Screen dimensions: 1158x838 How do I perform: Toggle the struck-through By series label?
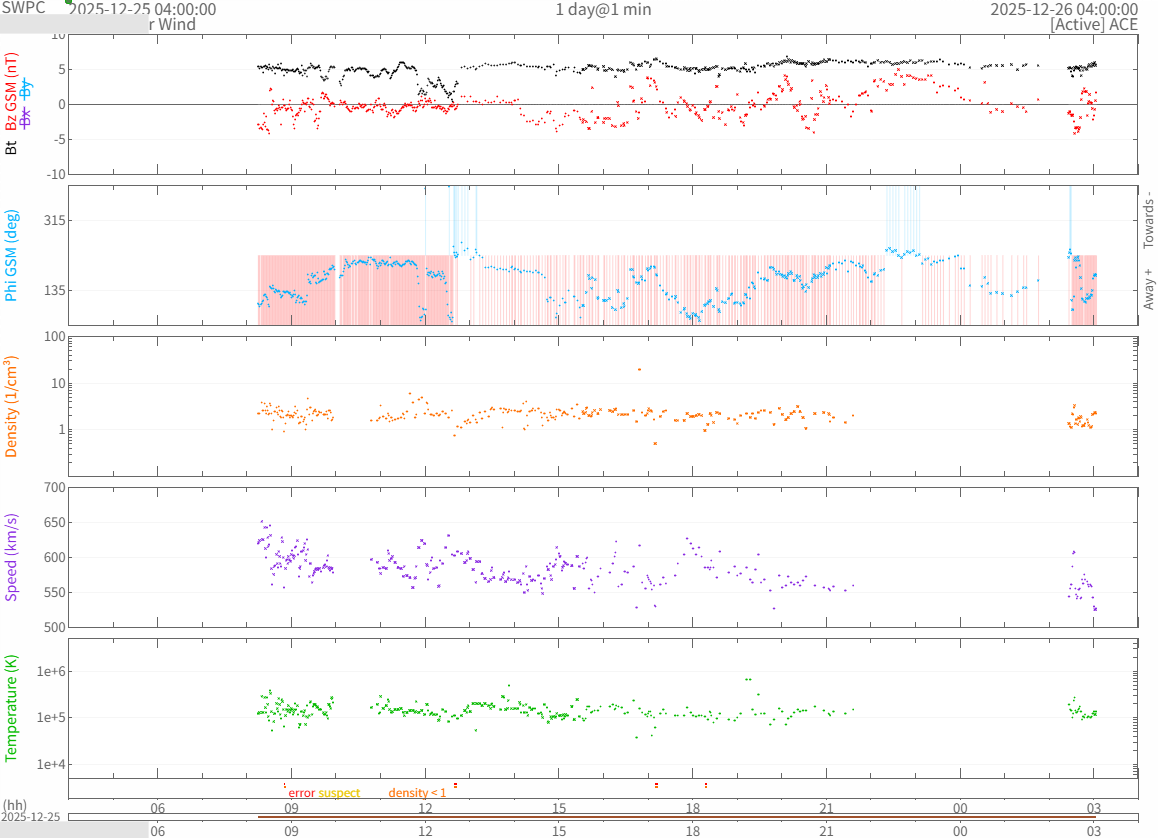pos(26,88)
